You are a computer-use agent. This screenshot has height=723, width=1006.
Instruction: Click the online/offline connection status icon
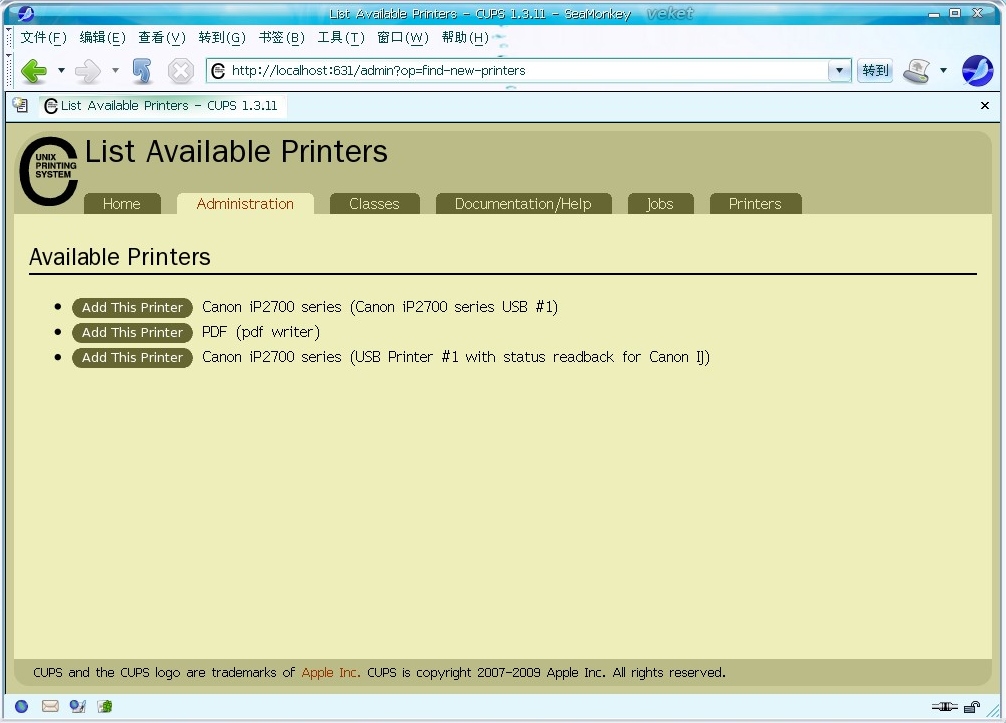coord(944,707)
